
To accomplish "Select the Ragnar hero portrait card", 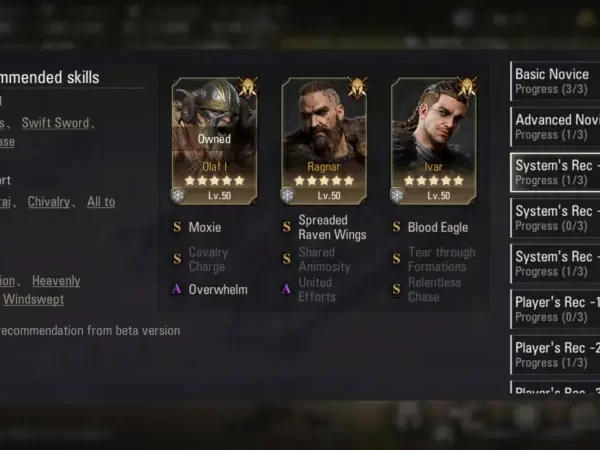I will coord(324,141).
